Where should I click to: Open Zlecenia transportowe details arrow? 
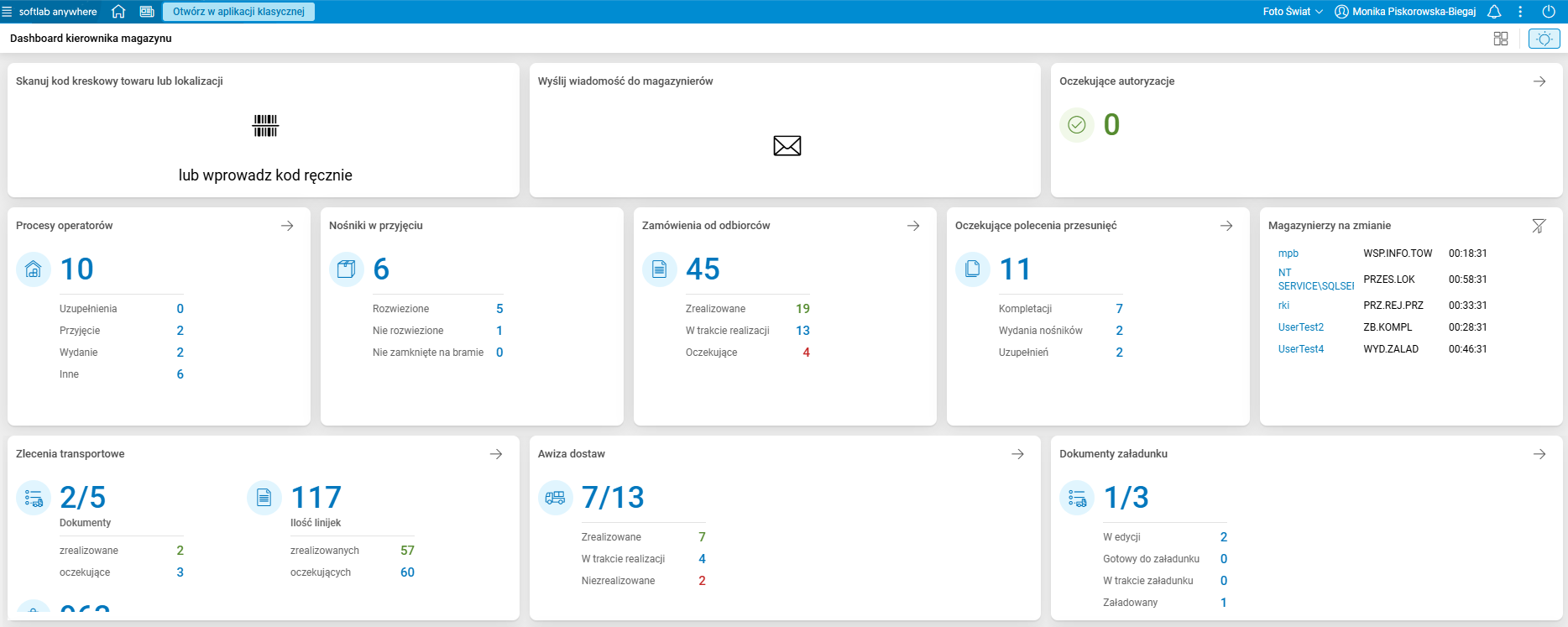click(496, 454)
